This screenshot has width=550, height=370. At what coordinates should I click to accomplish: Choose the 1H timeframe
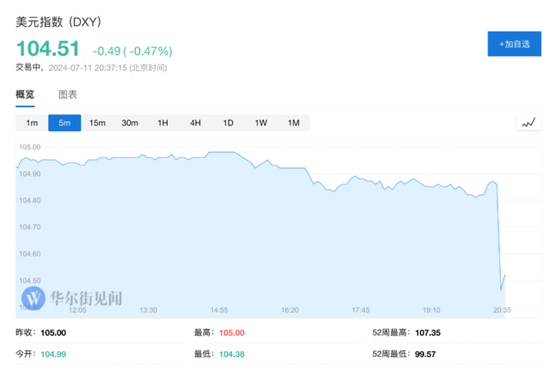coord(163,123)
